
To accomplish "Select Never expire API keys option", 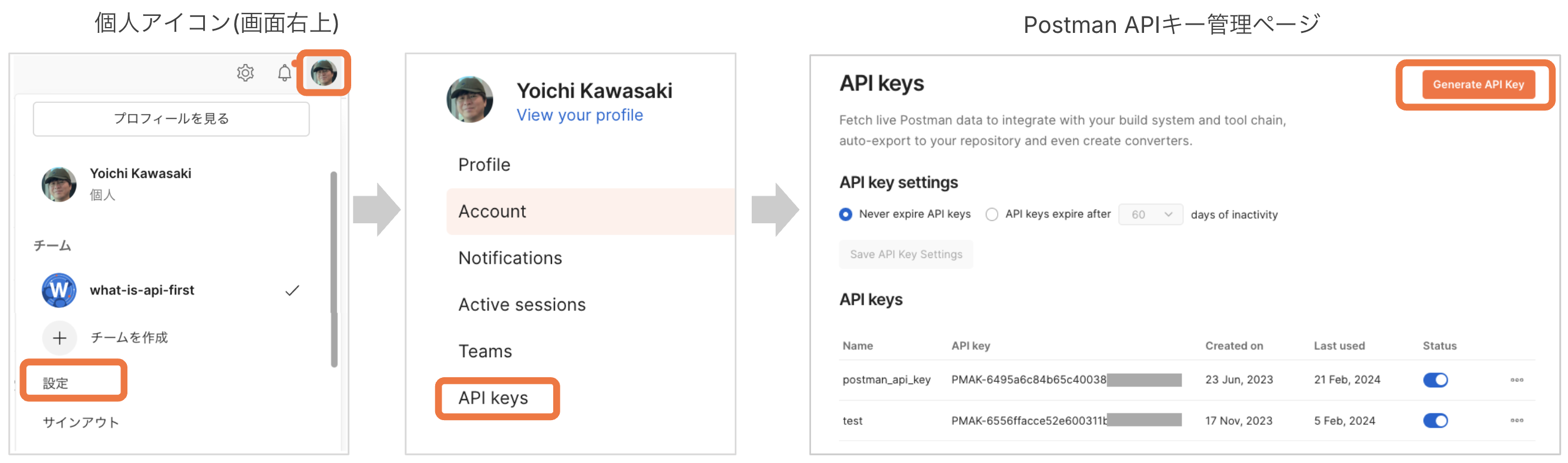I will (x=846, y=214).
